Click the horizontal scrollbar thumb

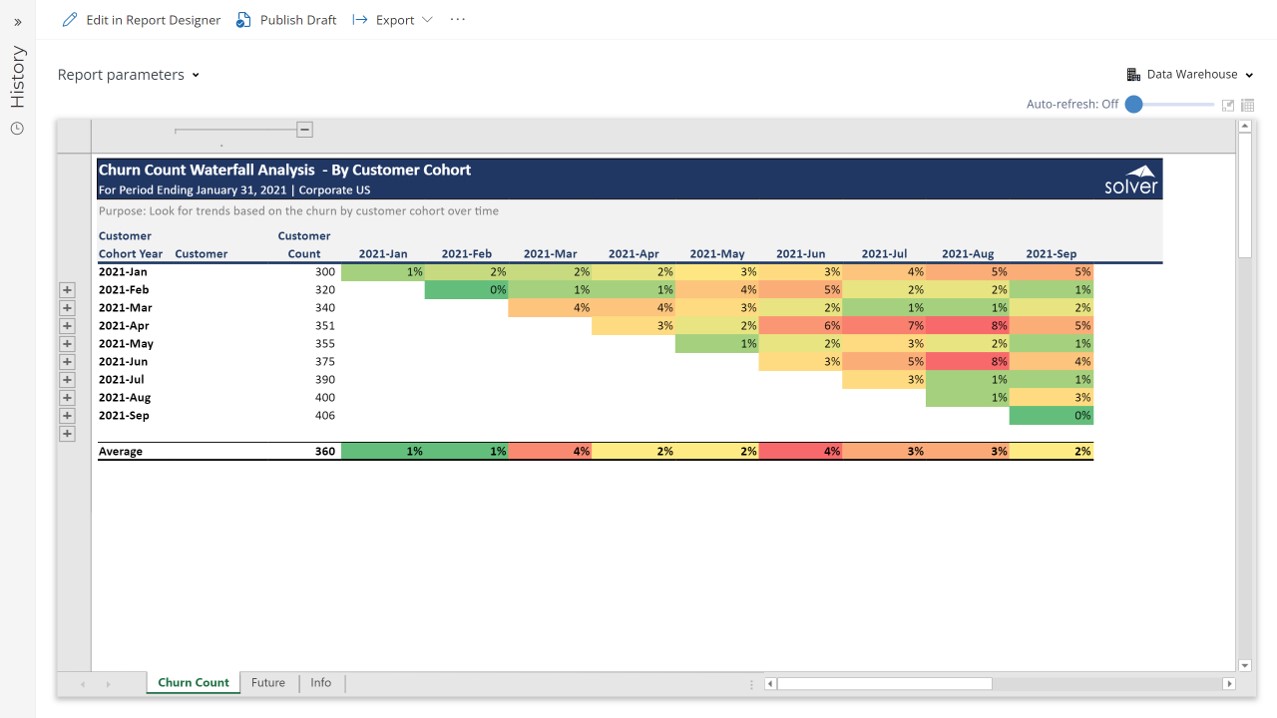click(884, 684)
